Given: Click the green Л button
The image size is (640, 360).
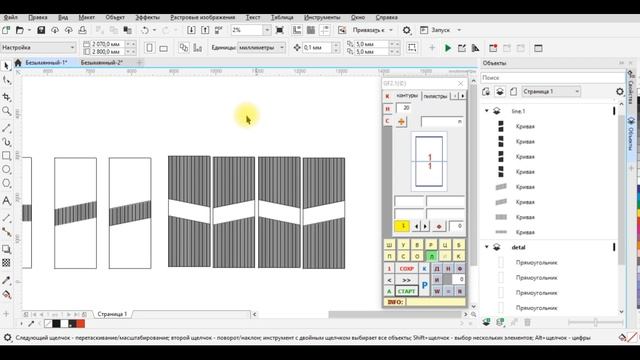Looking at the screenshot, I should coord(431,256).
